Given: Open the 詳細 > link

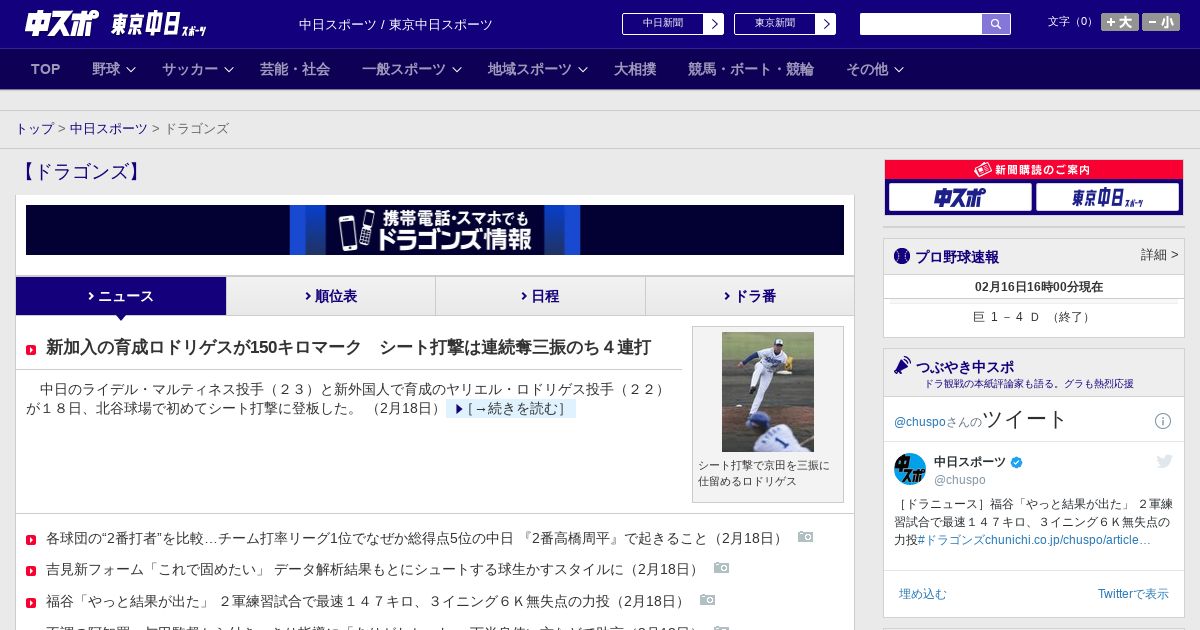Looking at the screenshot, I should click(x=1160, y=255).
